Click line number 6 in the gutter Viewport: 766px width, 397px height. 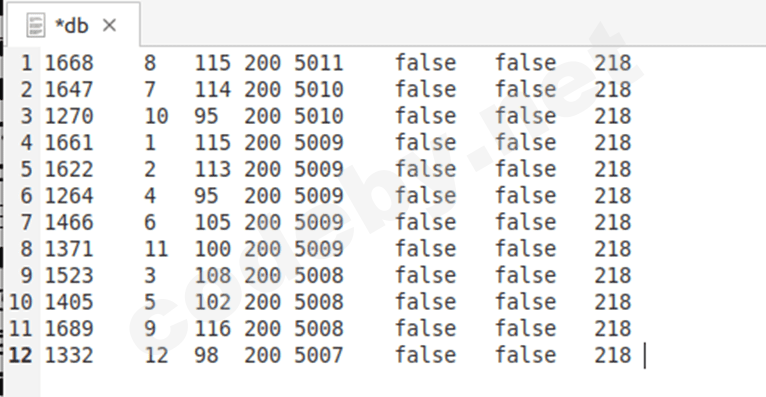26,196
